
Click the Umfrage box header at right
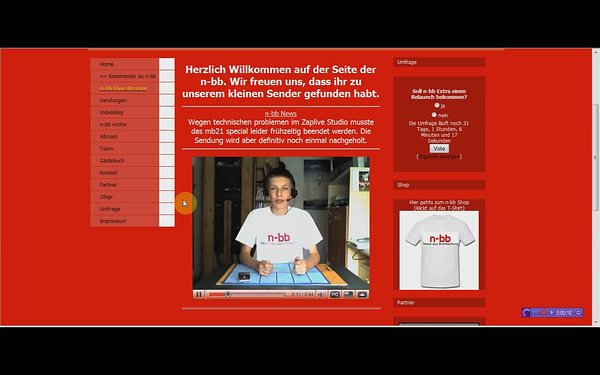tap(439, 62)
